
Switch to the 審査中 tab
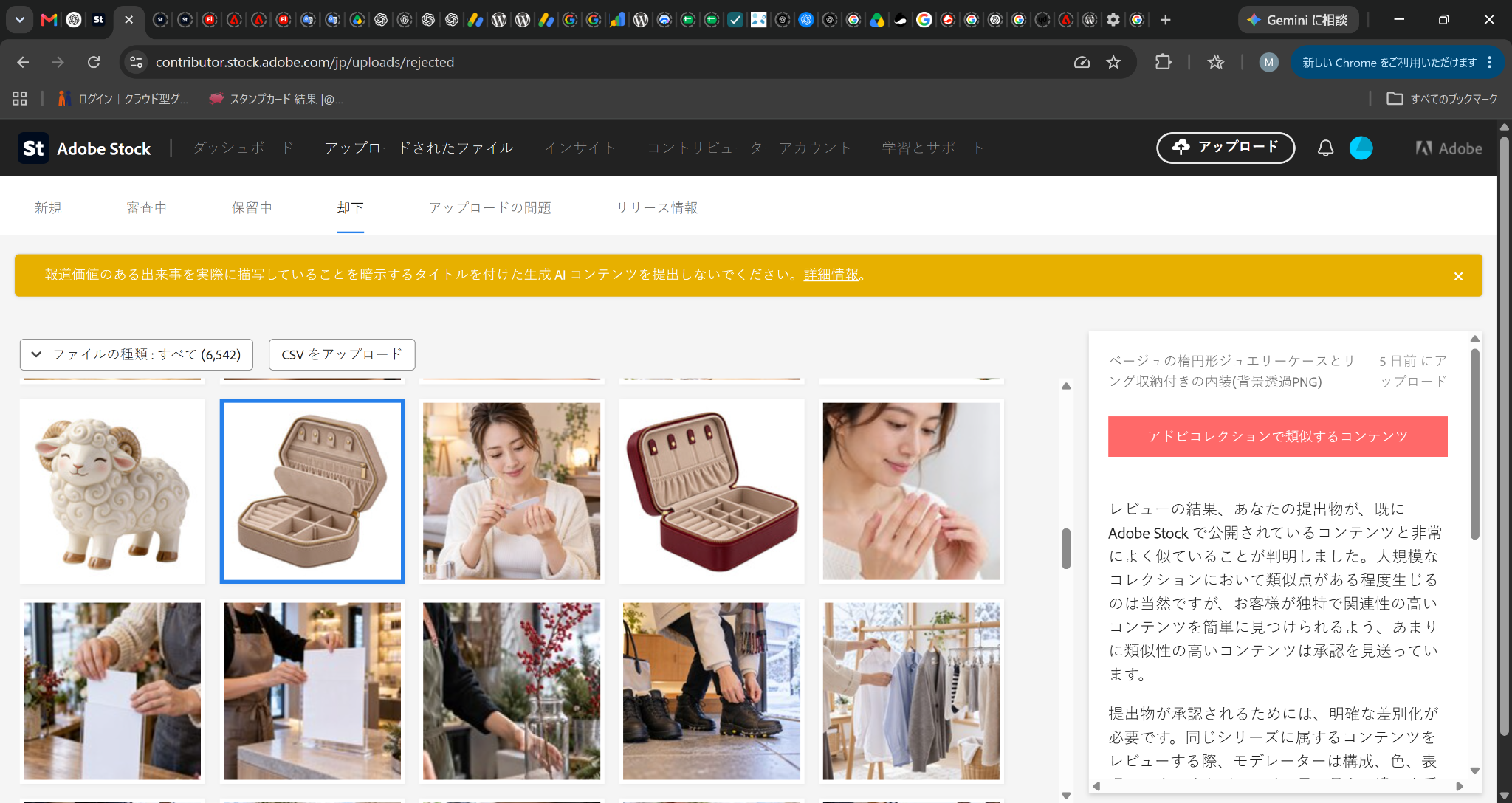point(146,208)
